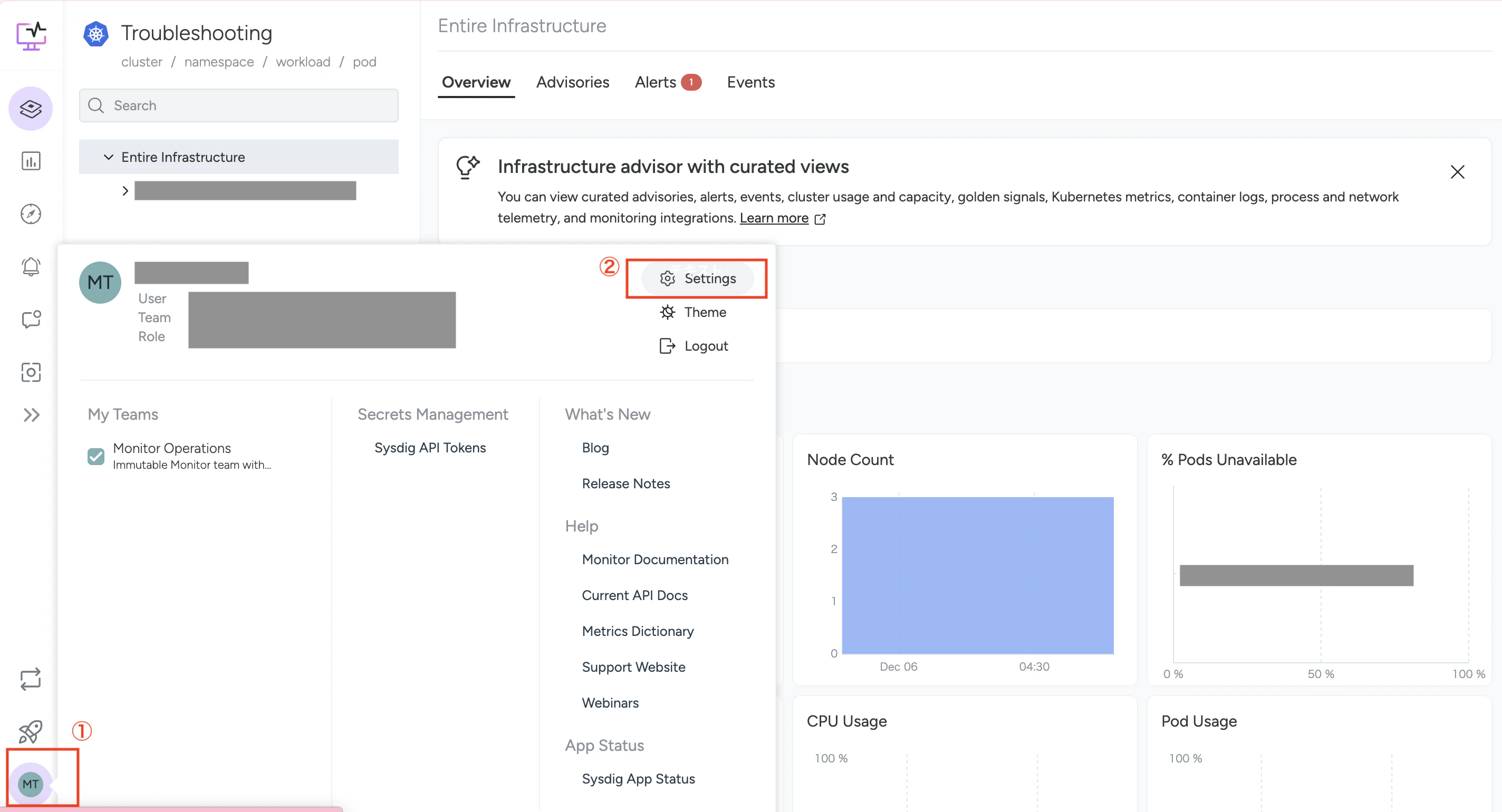Open Sysdig API Tokens

pos(430,448)
